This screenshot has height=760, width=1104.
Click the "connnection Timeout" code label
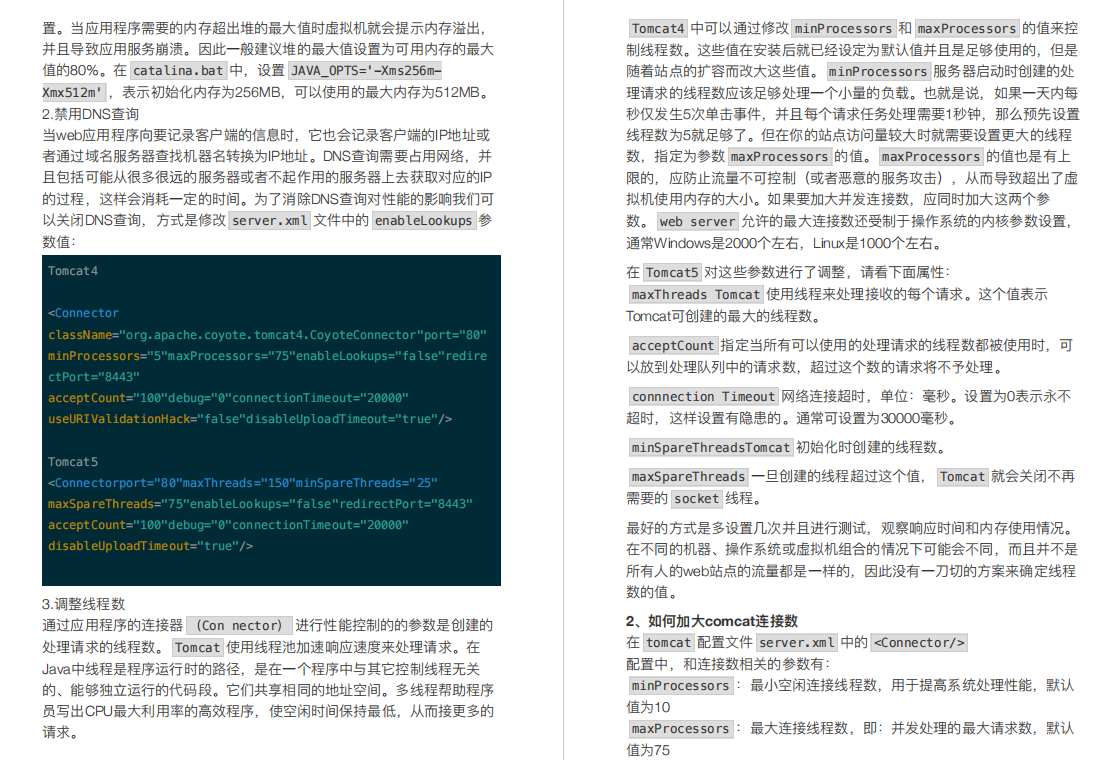pos(703,397)
